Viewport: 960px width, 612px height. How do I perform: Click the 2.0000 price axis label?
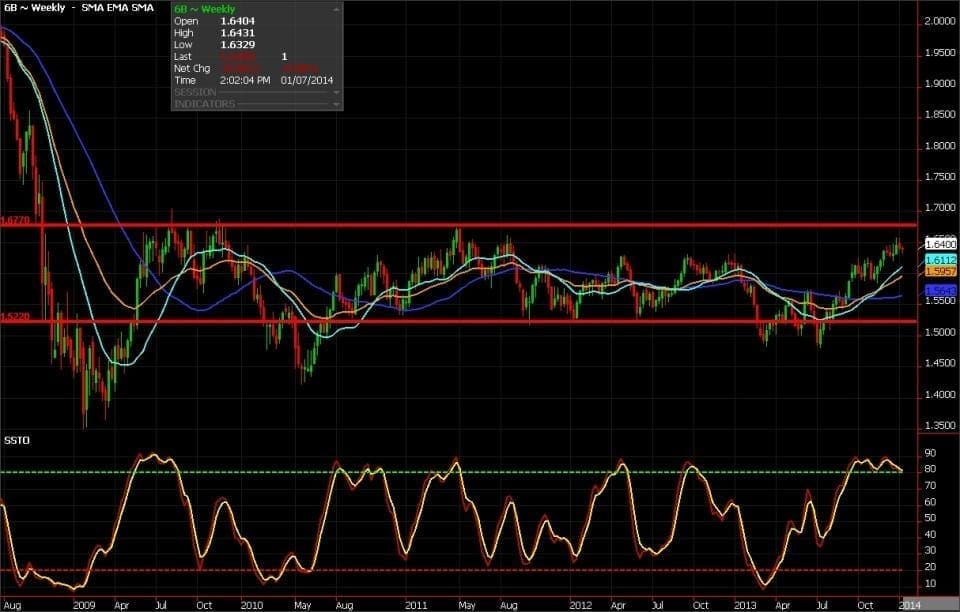(x=939, y=21)
